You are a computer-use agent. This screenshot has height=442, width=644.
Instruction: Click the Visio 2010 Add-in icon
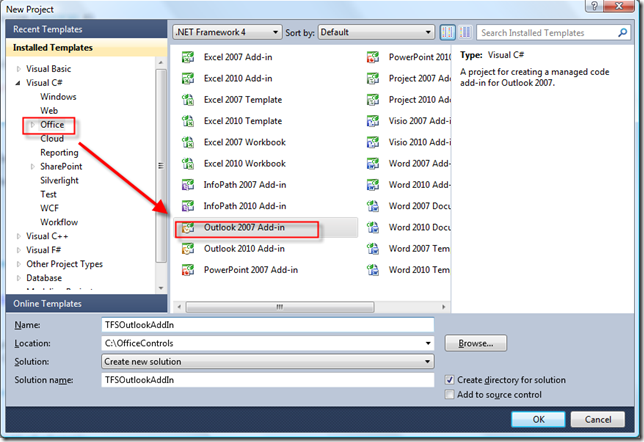[x=373, y=143]
